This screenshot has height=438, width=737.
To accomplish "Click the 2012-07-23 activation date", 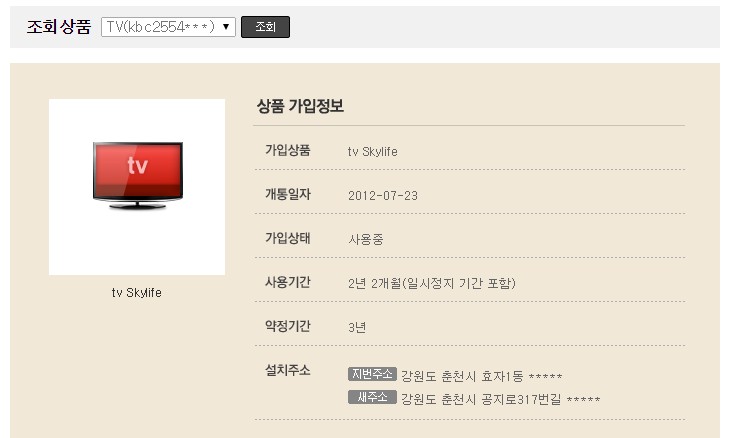I will pyautogui.click(x=382, y=196).
